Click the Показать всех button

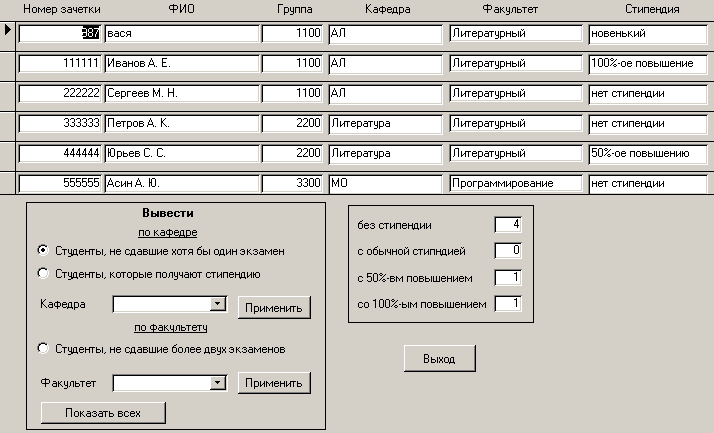point(103,413)
